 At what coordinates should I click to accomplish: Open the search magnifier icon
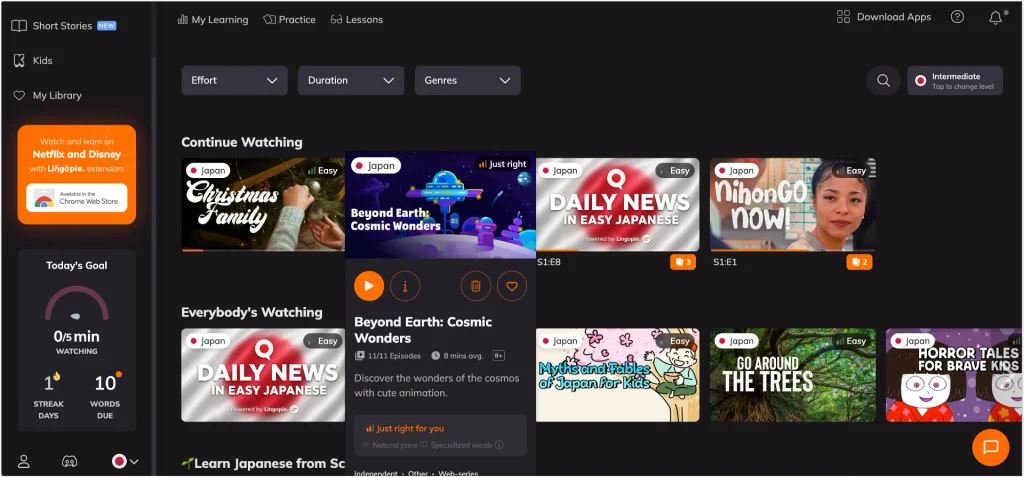coord(883,80)
